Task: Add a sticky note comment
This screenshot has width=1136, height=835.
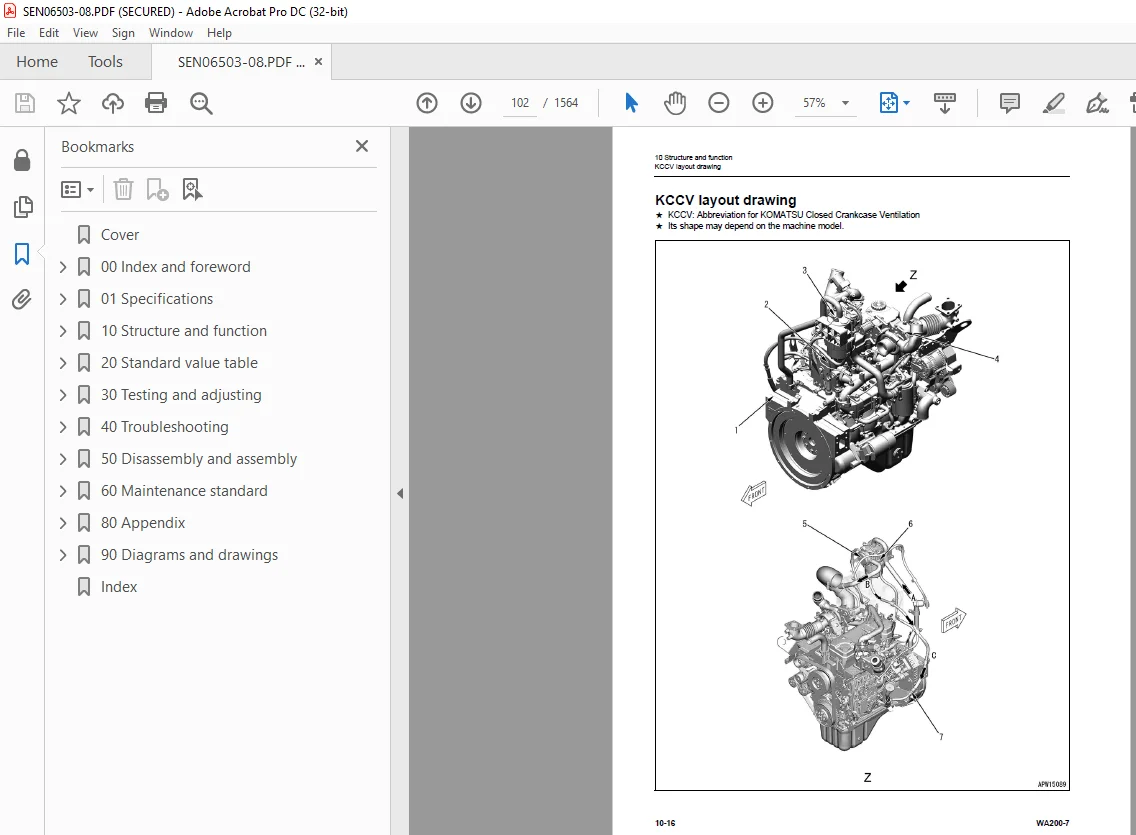Action: [1009, 103]
